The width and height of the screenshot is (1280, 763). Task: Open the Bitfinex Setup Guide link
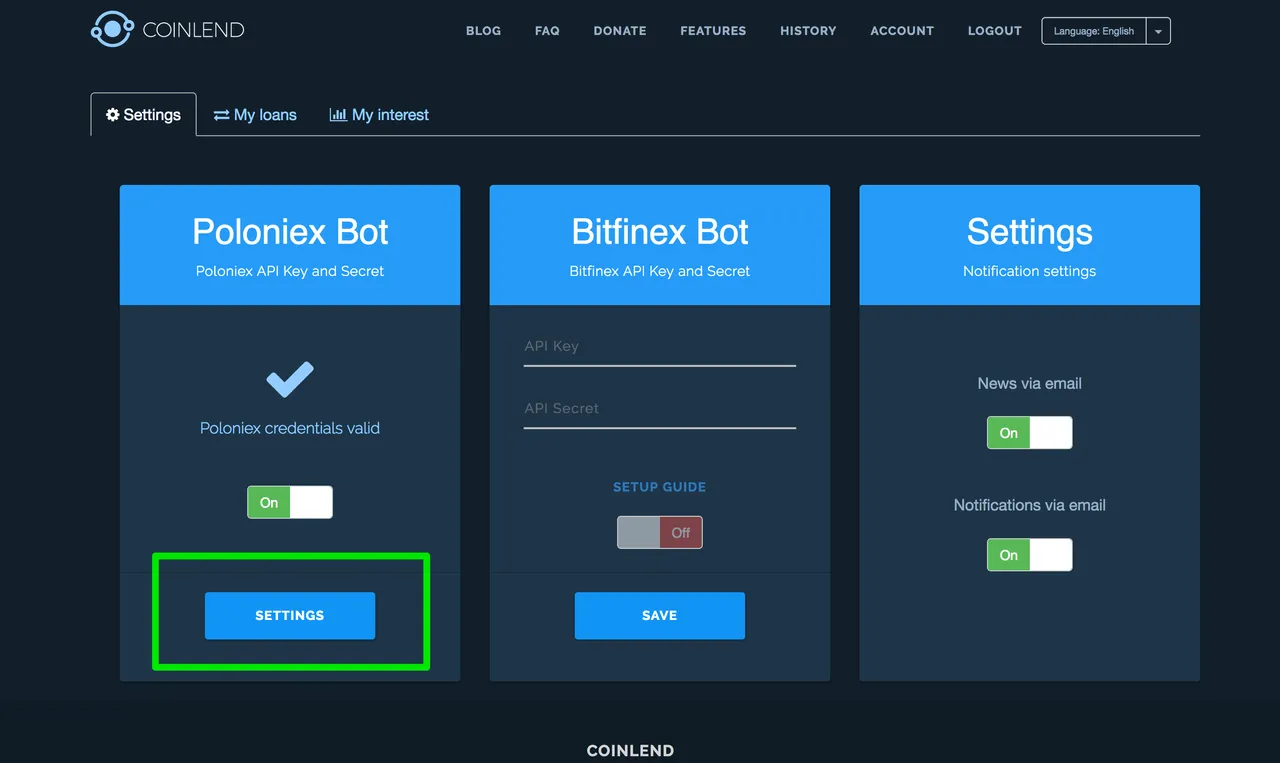coord(660,487)
